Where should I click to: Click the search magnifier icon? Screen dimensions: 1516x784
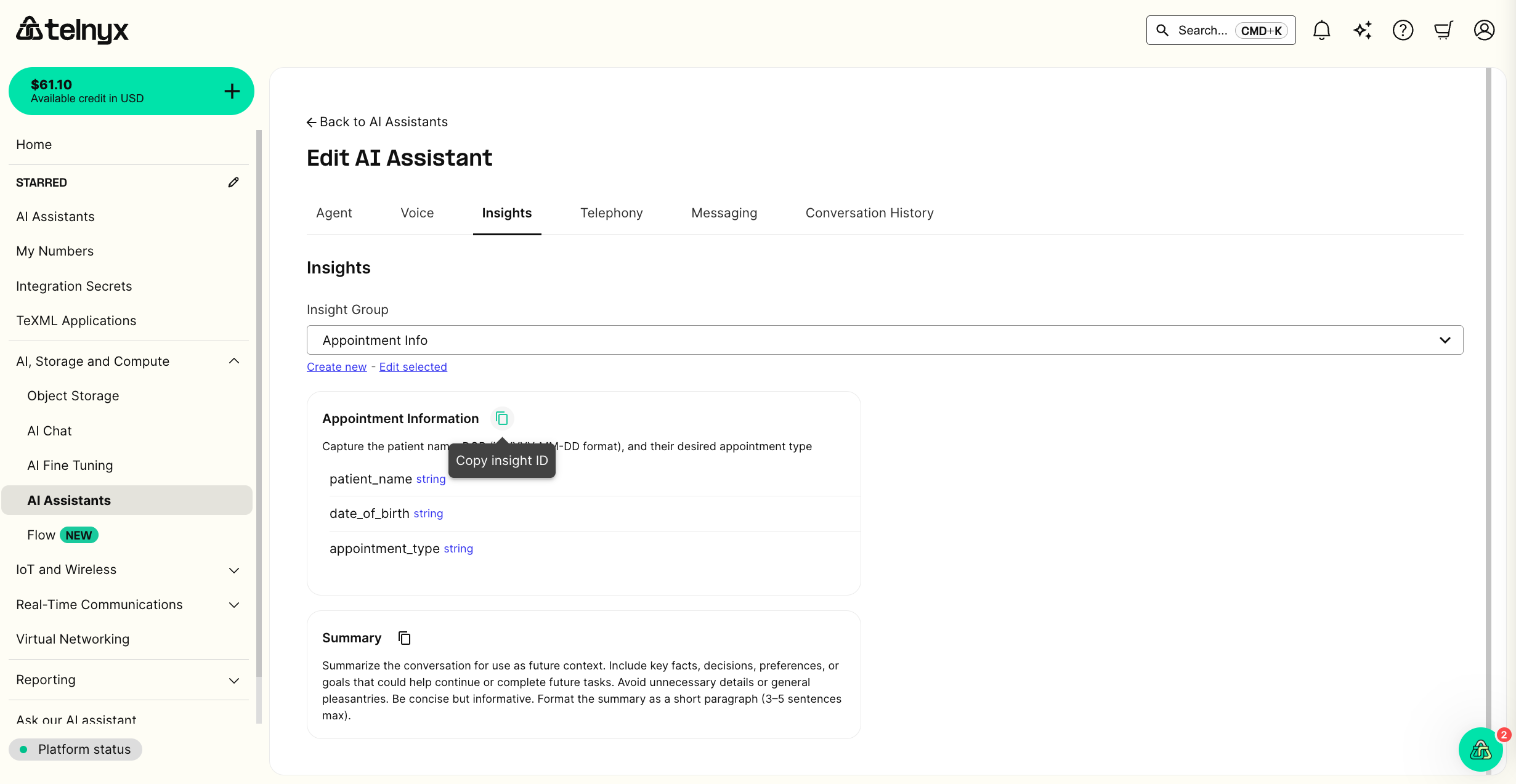[1162, 30]
